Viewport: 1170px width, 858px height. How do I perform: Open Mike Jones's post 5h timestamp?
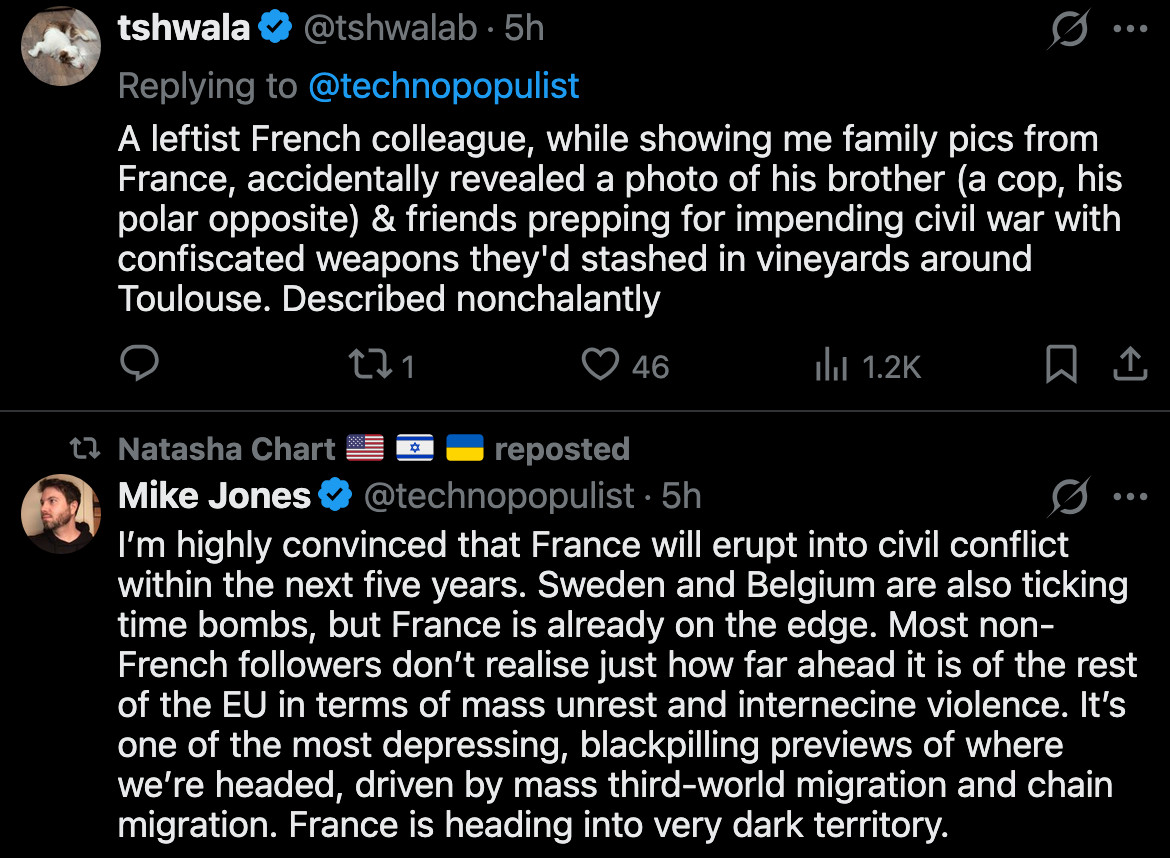(x=682, y=495)
